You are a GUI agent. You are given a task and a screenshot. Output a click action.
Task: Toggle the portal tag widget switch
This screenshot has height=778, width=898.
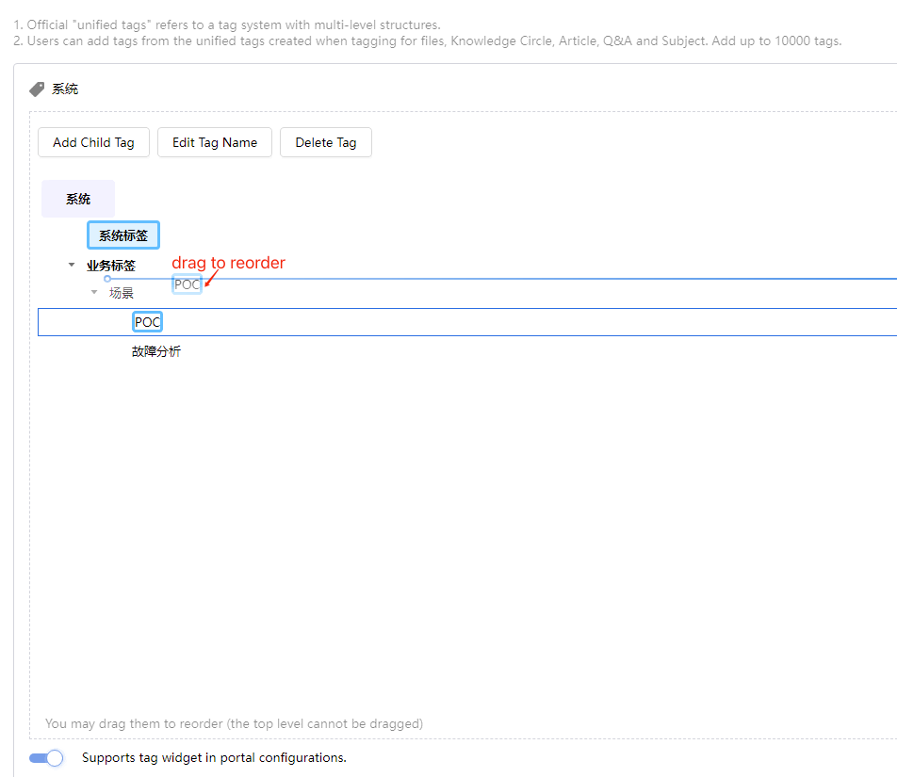pos(46,758)
